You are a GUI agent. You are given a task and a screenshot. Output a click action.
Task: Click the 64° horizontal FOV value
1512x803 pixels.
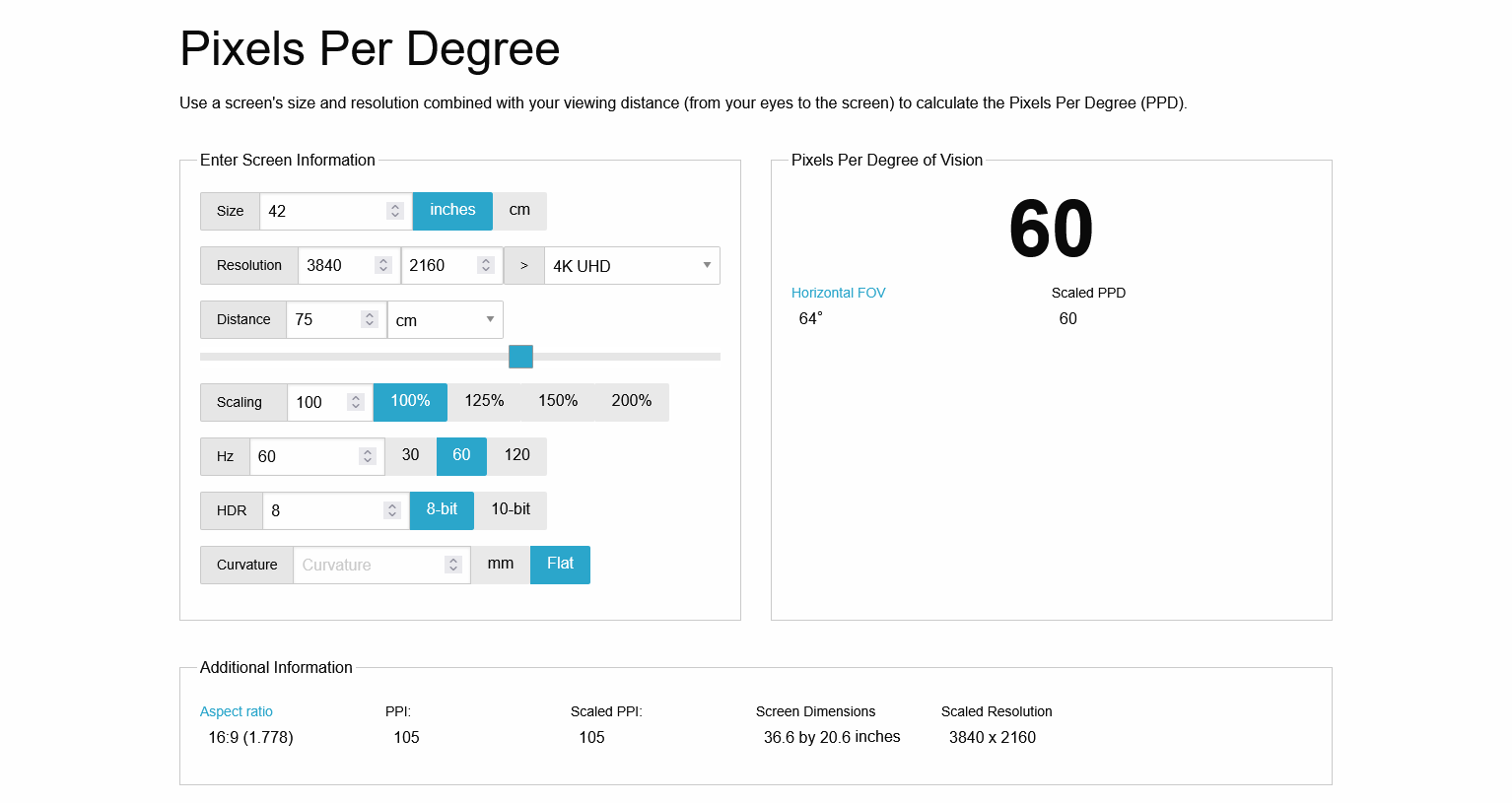810,318
